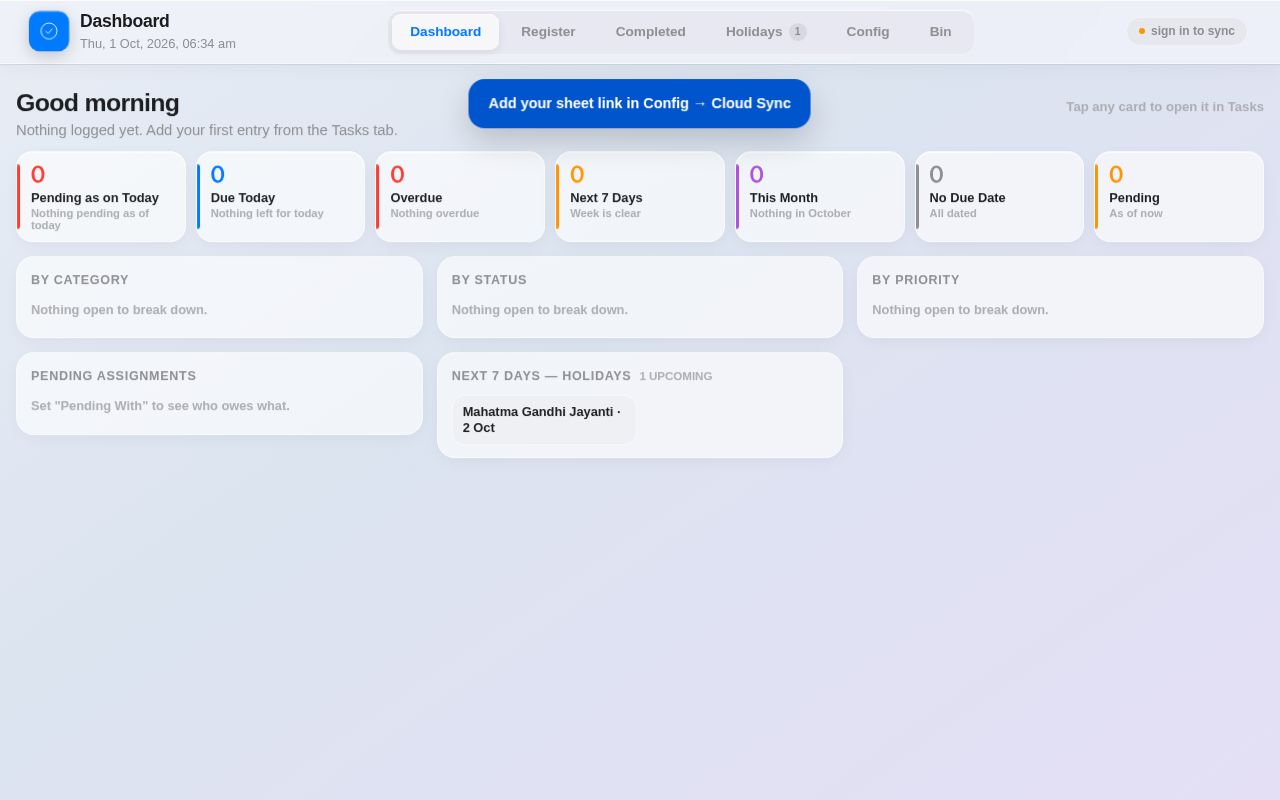Open the No Due Date card
Image resolution: width=1280 pixels, height=800 pixels.
(x=999, y=197)
